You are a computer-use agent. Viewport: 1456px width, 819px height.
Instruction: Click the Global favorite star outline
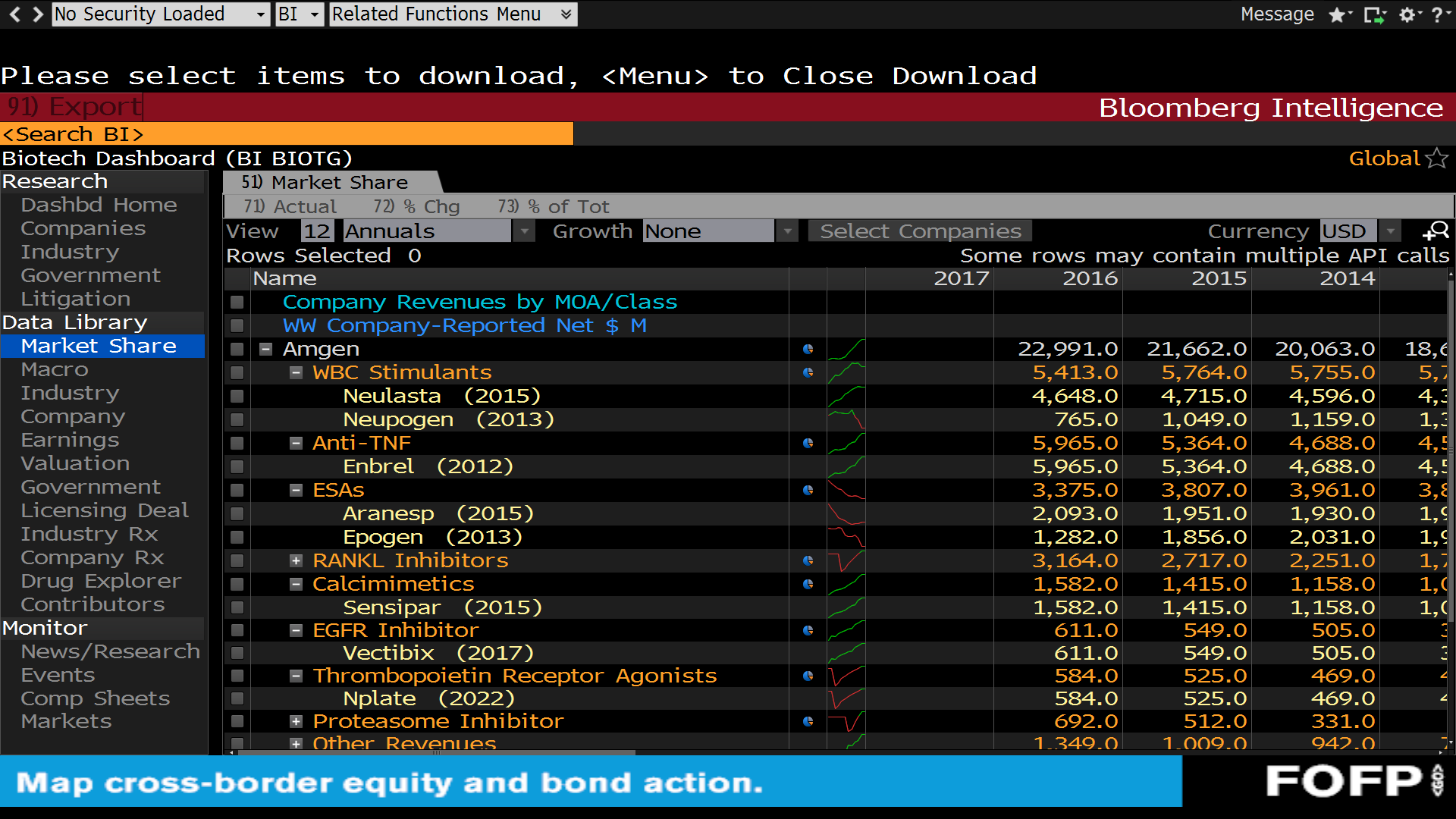point(1437,158)
